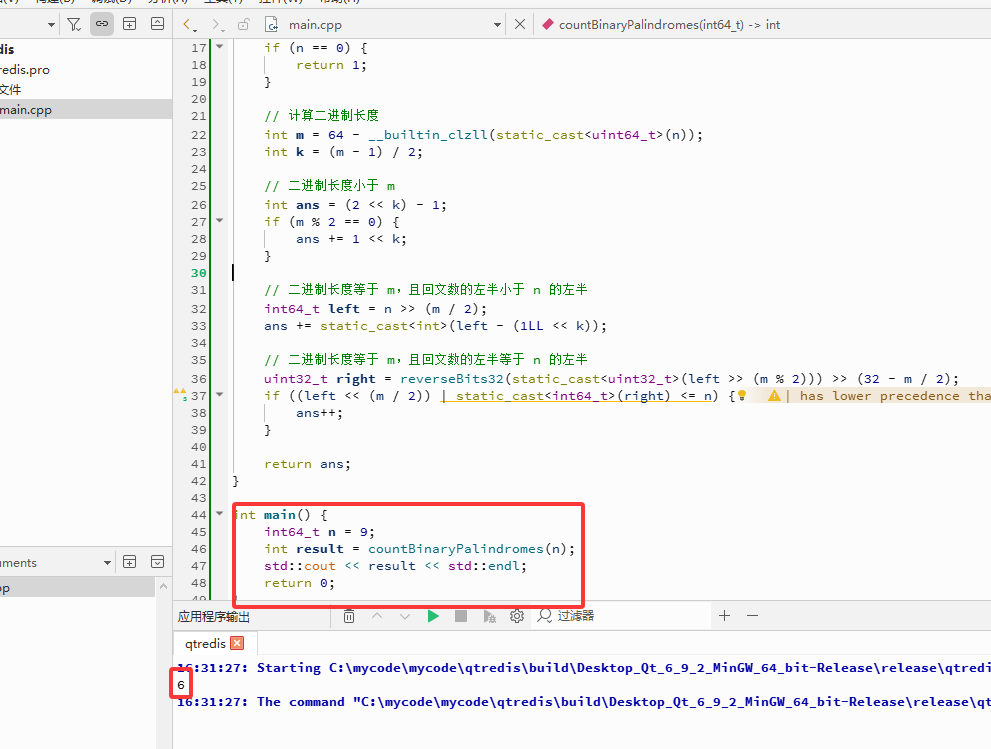Click the filter tree icon in sidebar

74,25
